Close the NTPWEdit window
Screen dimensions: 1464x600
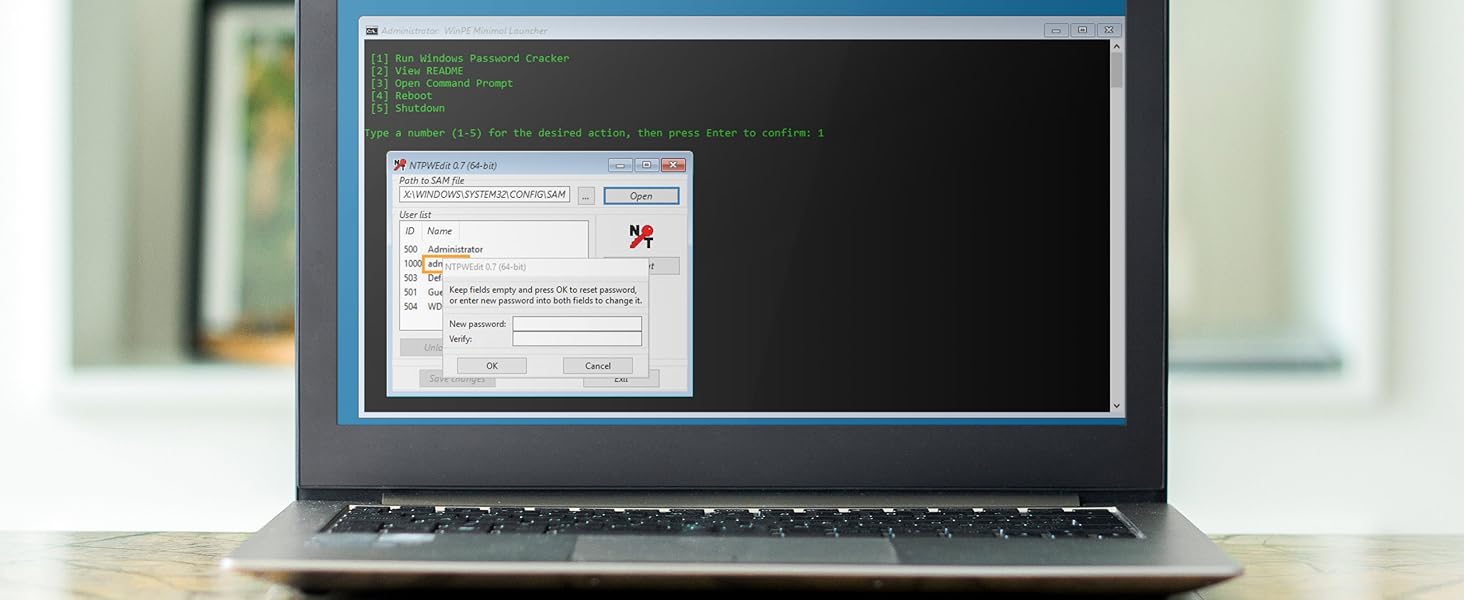673,165
